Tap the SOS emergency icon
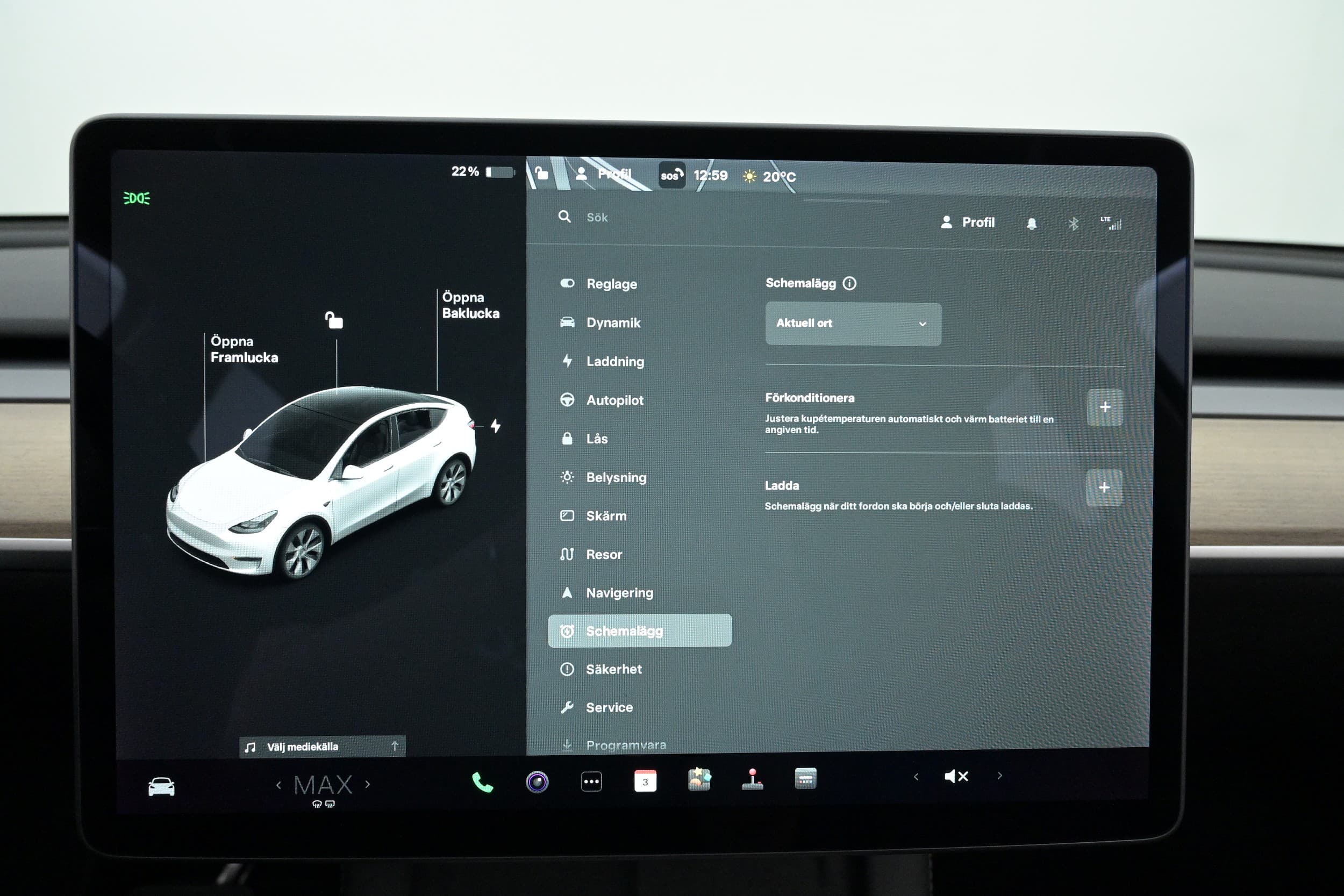 pyautogui.click(x=671, y=175)
